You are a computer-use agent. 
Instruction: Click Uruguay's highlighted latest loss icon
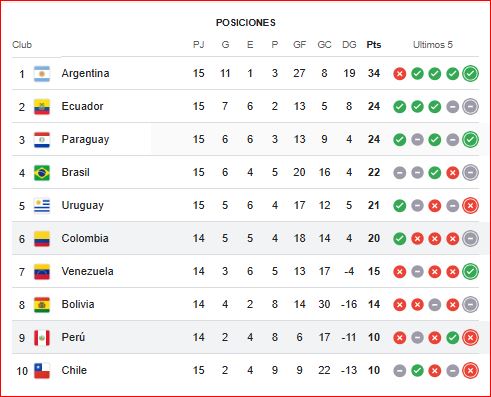pyautogui.click(x=470, y=206)
